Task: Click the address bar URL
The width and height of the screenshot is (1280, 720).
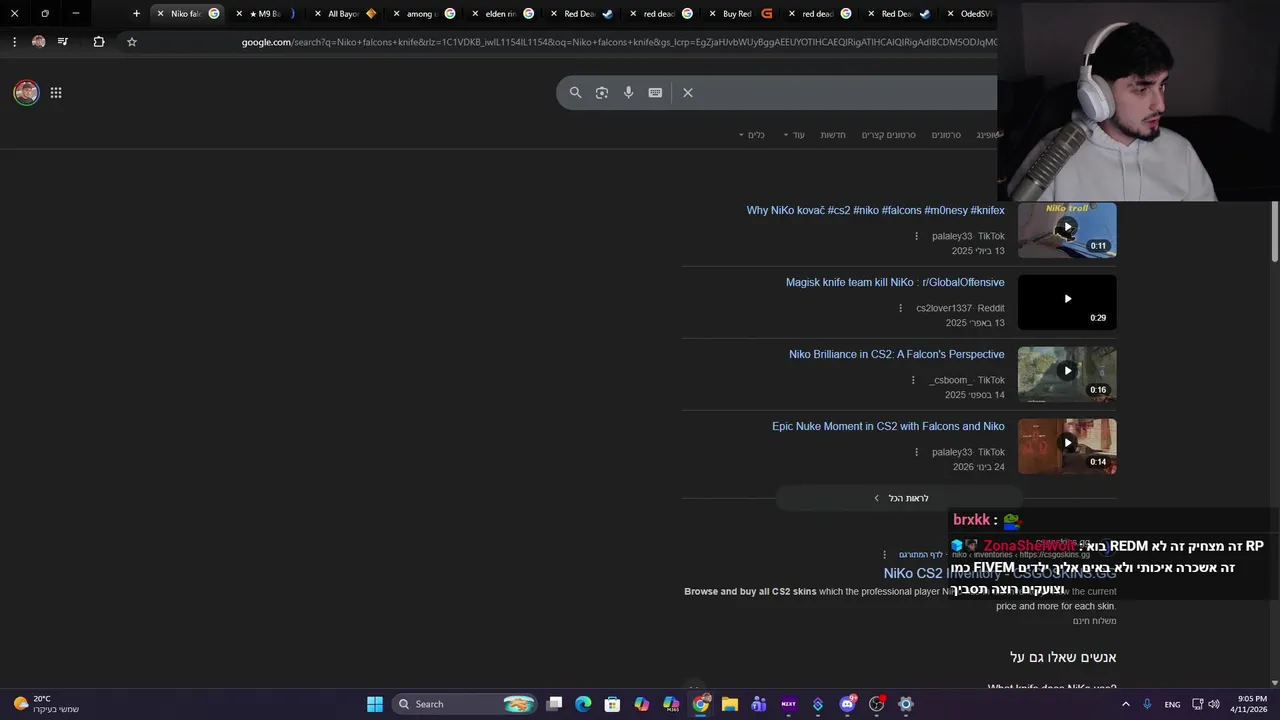Action: 618,42
